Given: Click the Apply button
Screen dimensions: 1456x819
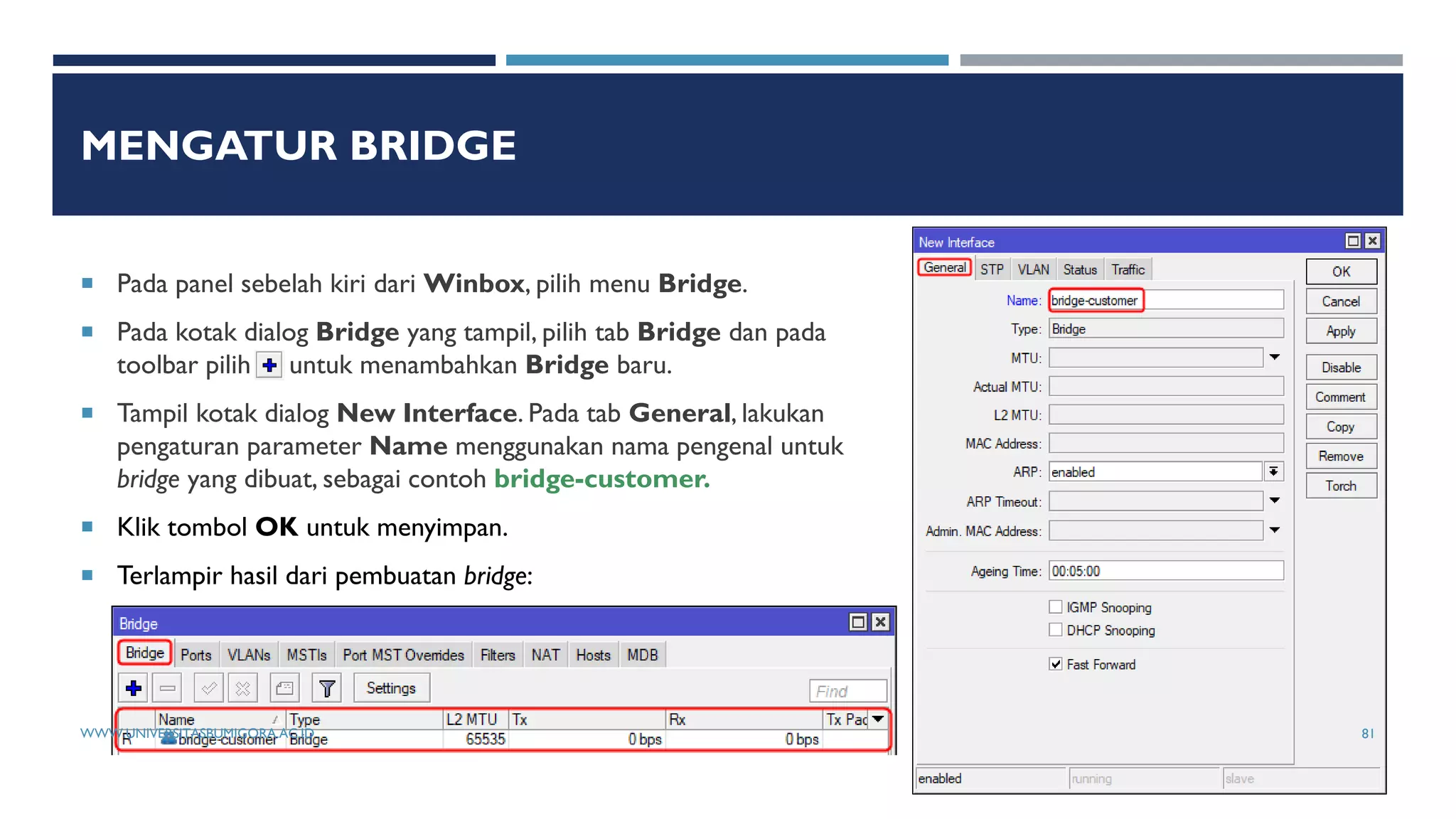Looking at the screenshot, I should tap(1342, 331).
